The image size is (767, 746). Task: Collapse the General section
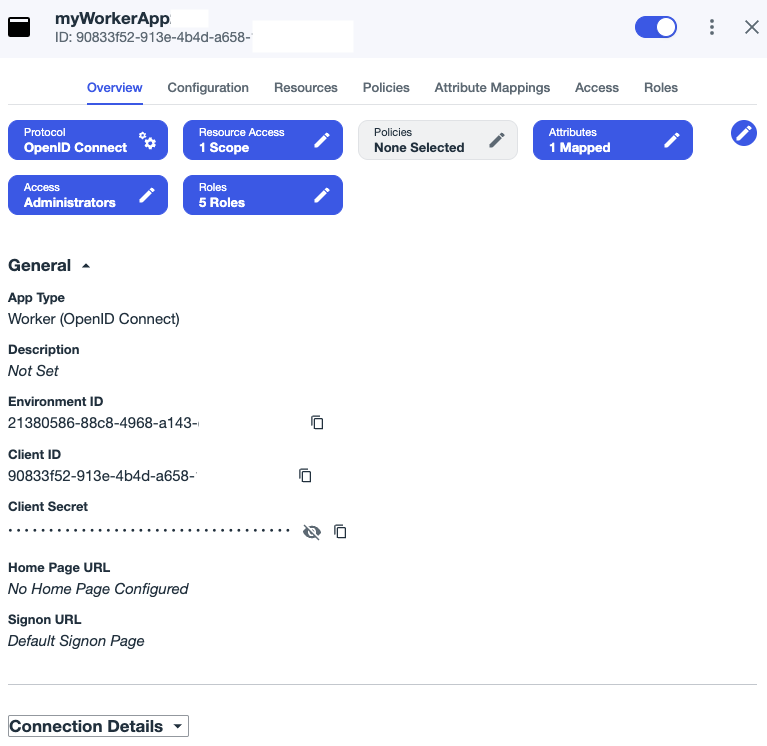(85, 266)
